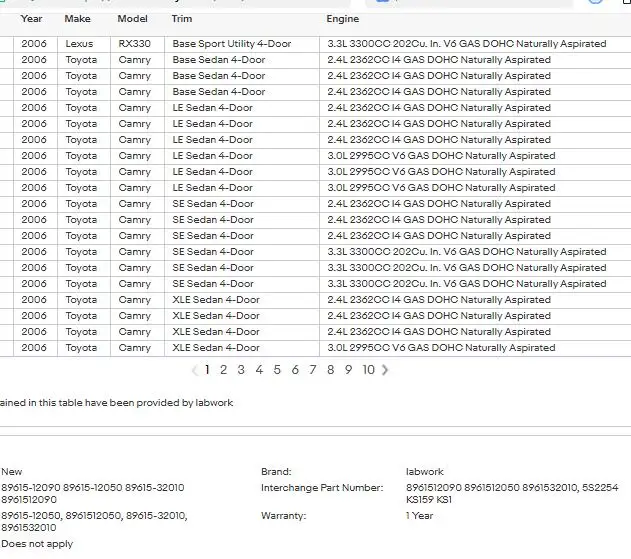Select the interchange value containing 5S2254 KS159
The height and width of the screenshot is (559, 631).
coord(512,494)
